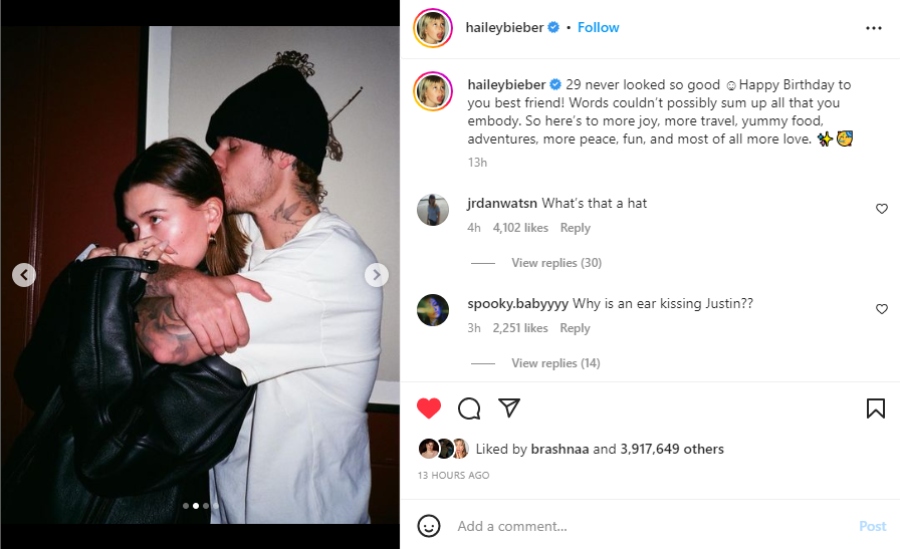This screenshot has height=549, width=900.
Task: Open haileybieber profile picture in header
Action: tap(432, 28)
